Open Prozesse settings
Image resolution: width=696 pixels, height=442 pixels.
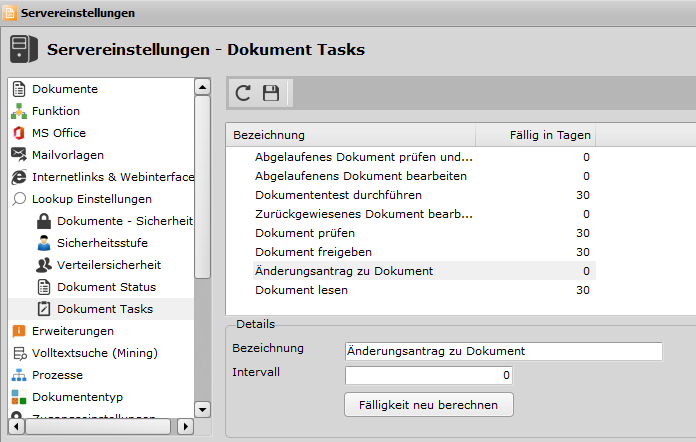[x=57, y=375]
